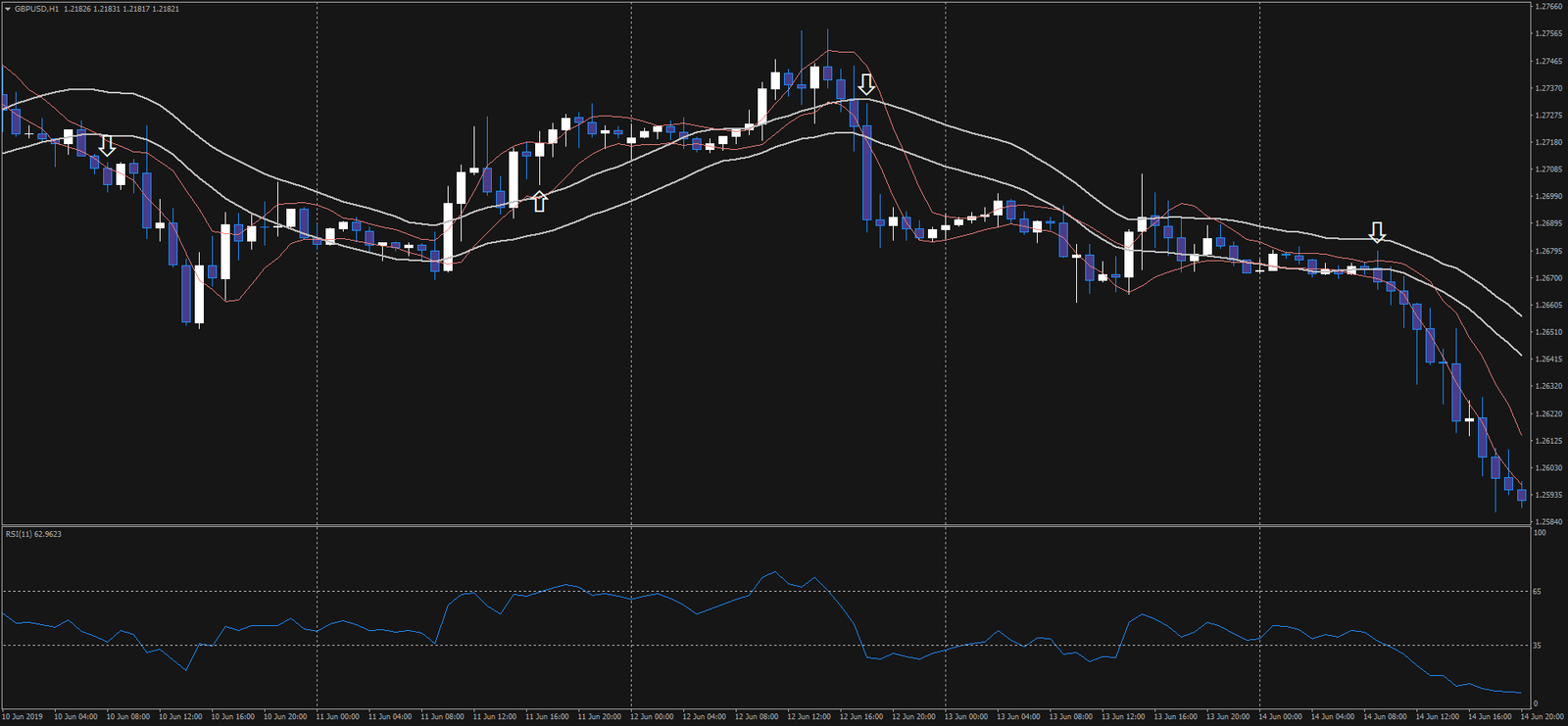
Task: Click the 1.26990 price scale label
Action: click(x=1548, y=197)
